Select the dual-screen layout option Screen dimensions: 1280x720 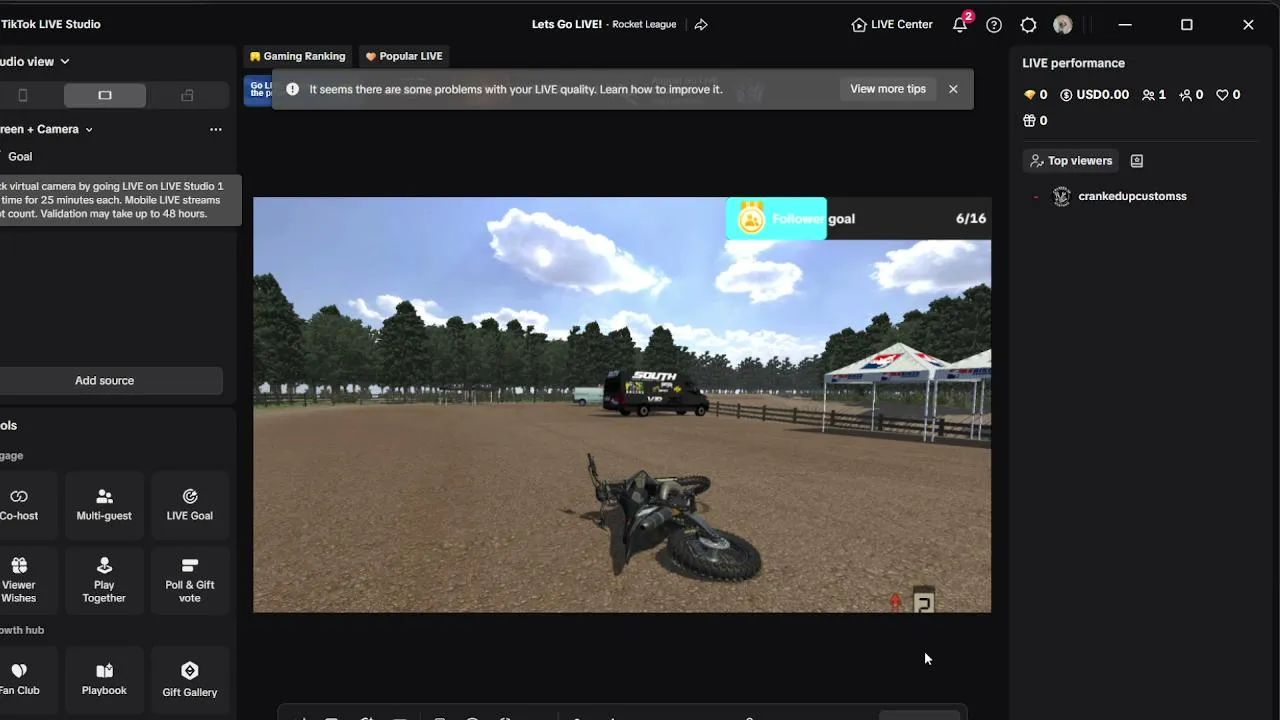187,95
